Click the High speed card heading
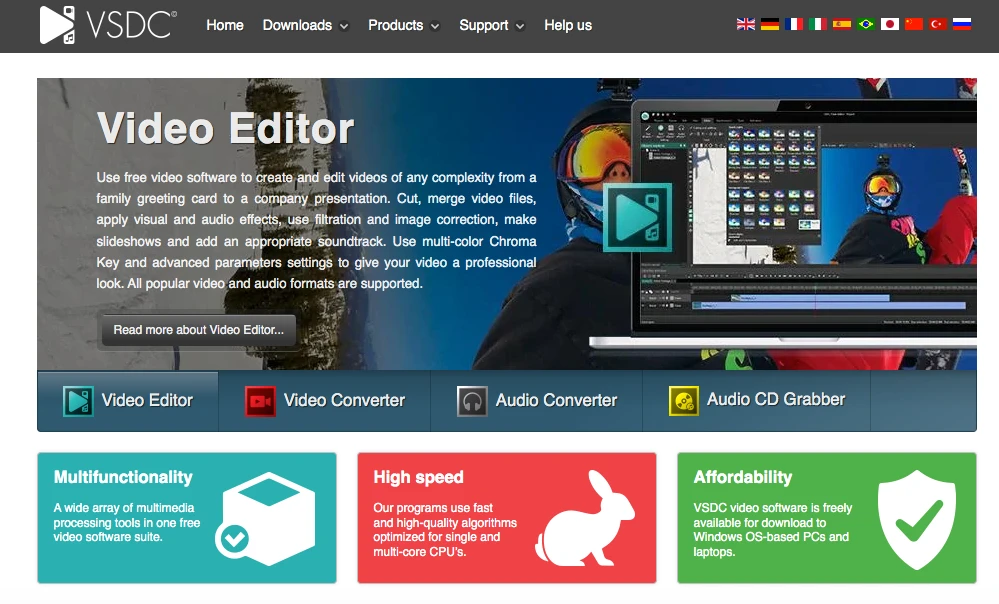 coord(419,477)
